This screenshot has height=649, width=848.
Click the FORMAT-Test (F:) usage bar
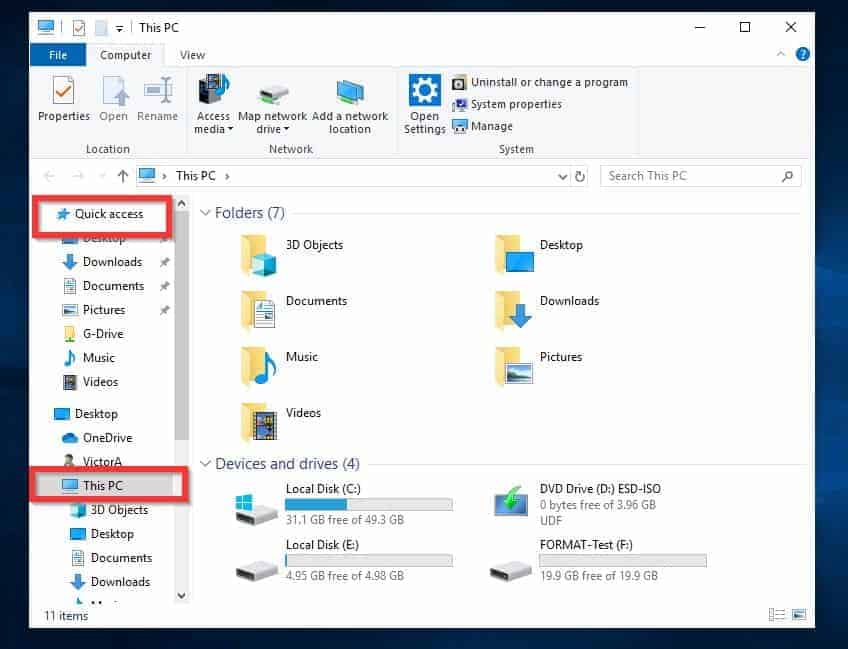[x=623, y=560]
